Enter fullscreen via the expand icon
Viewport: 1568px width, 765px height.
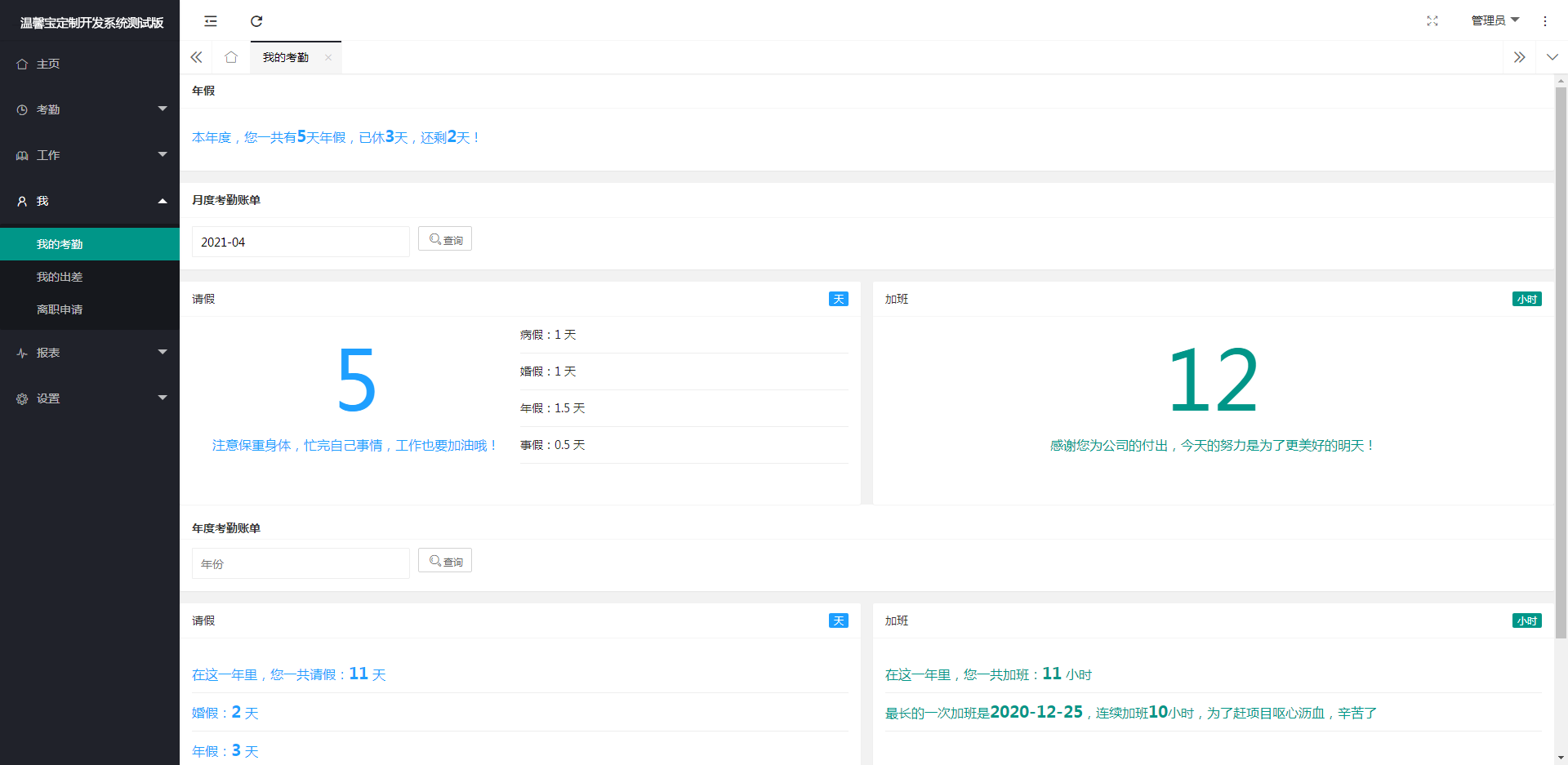tap(1432, 21)
